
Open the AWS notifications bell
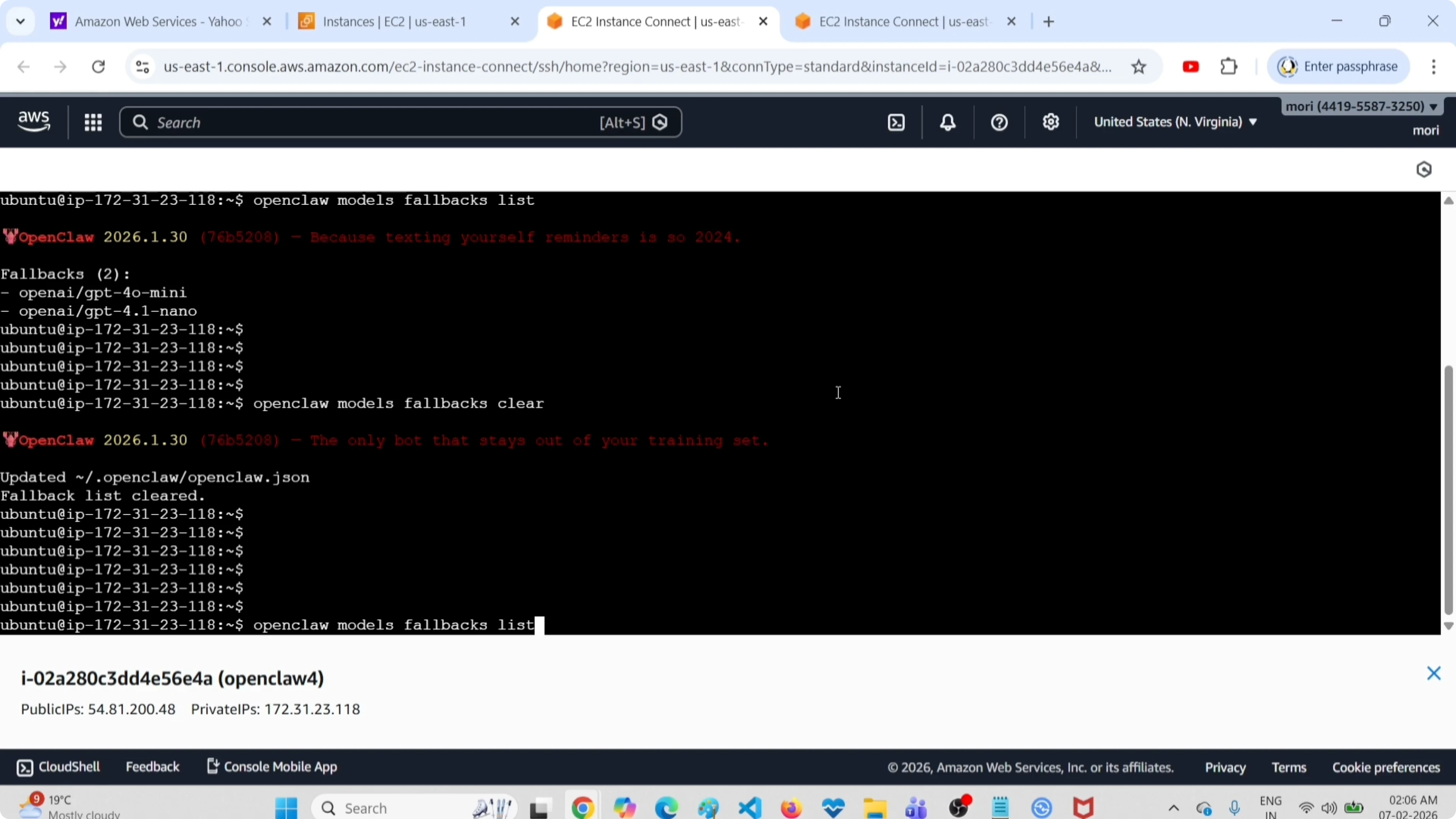click(947, 122)
